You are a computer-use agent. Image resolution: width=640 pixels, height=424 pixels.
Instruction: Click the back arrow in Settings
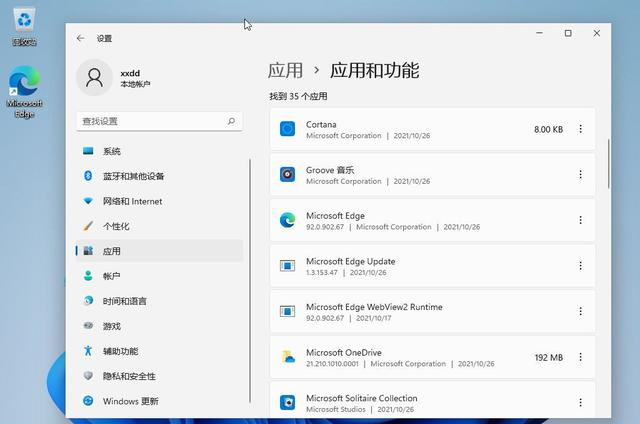[81, 38]
